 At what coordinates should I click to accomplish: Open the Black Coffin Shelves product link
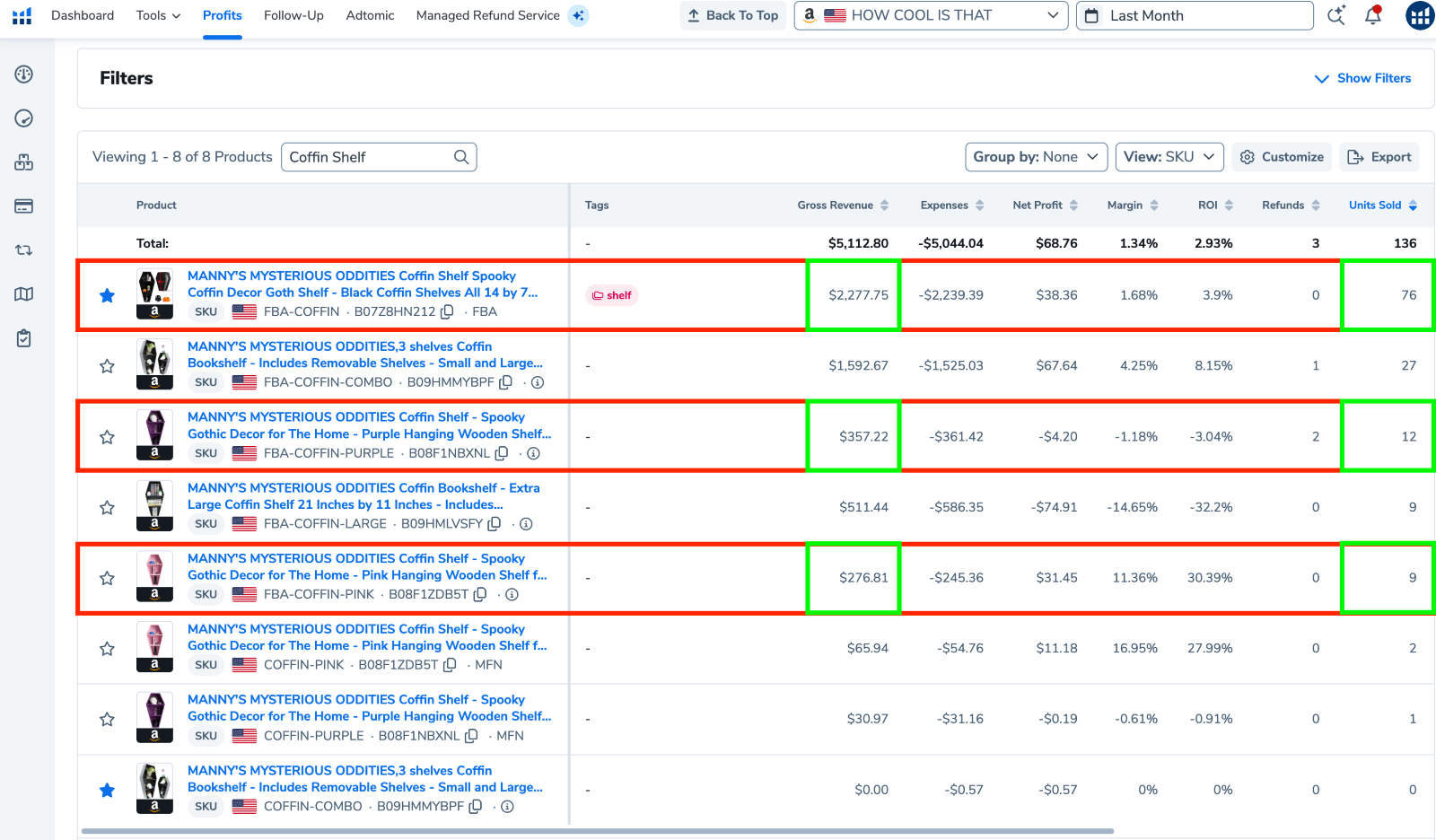363,284
